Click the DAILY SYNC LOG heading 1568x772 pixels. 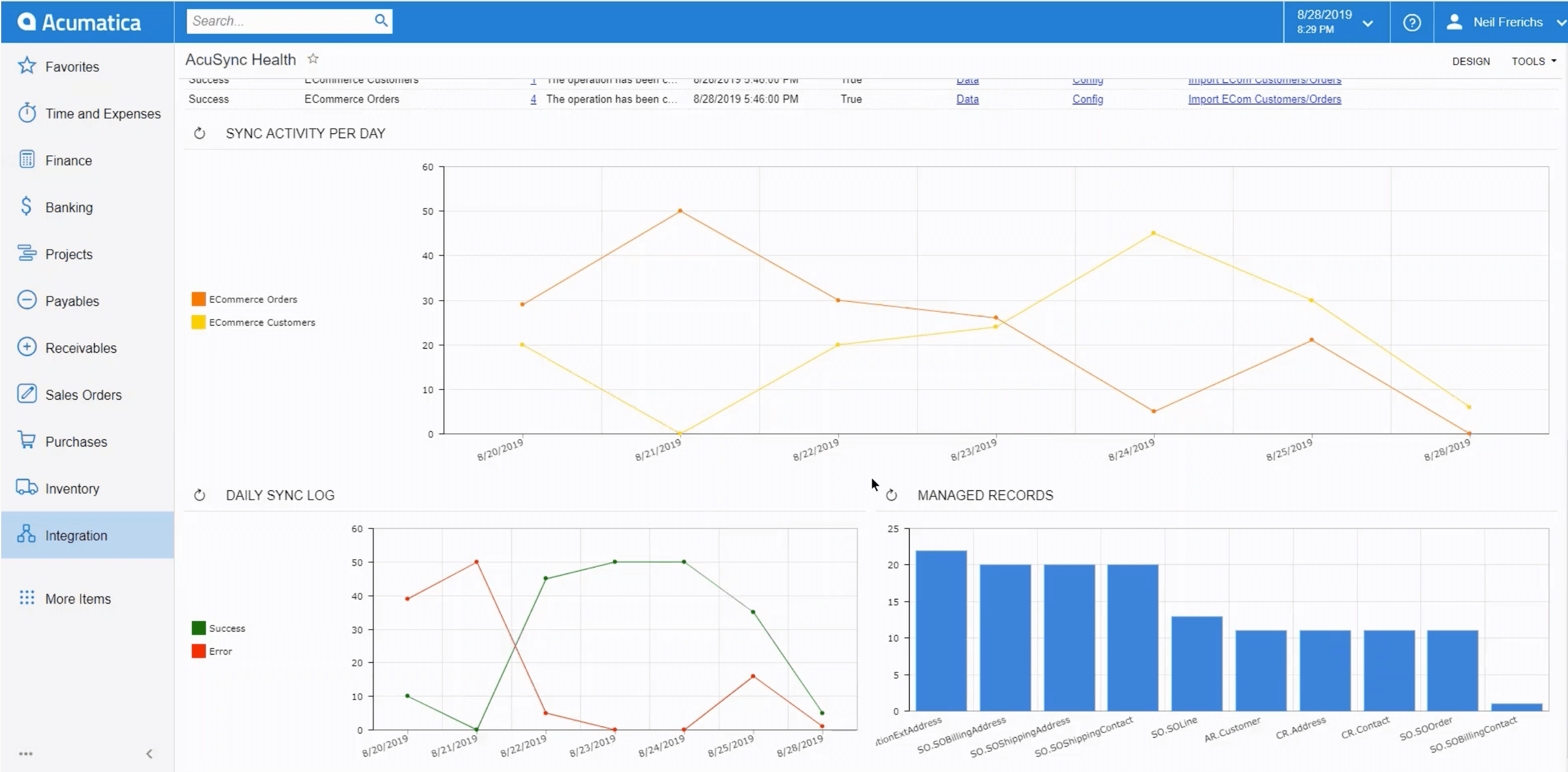coord(280,496)
